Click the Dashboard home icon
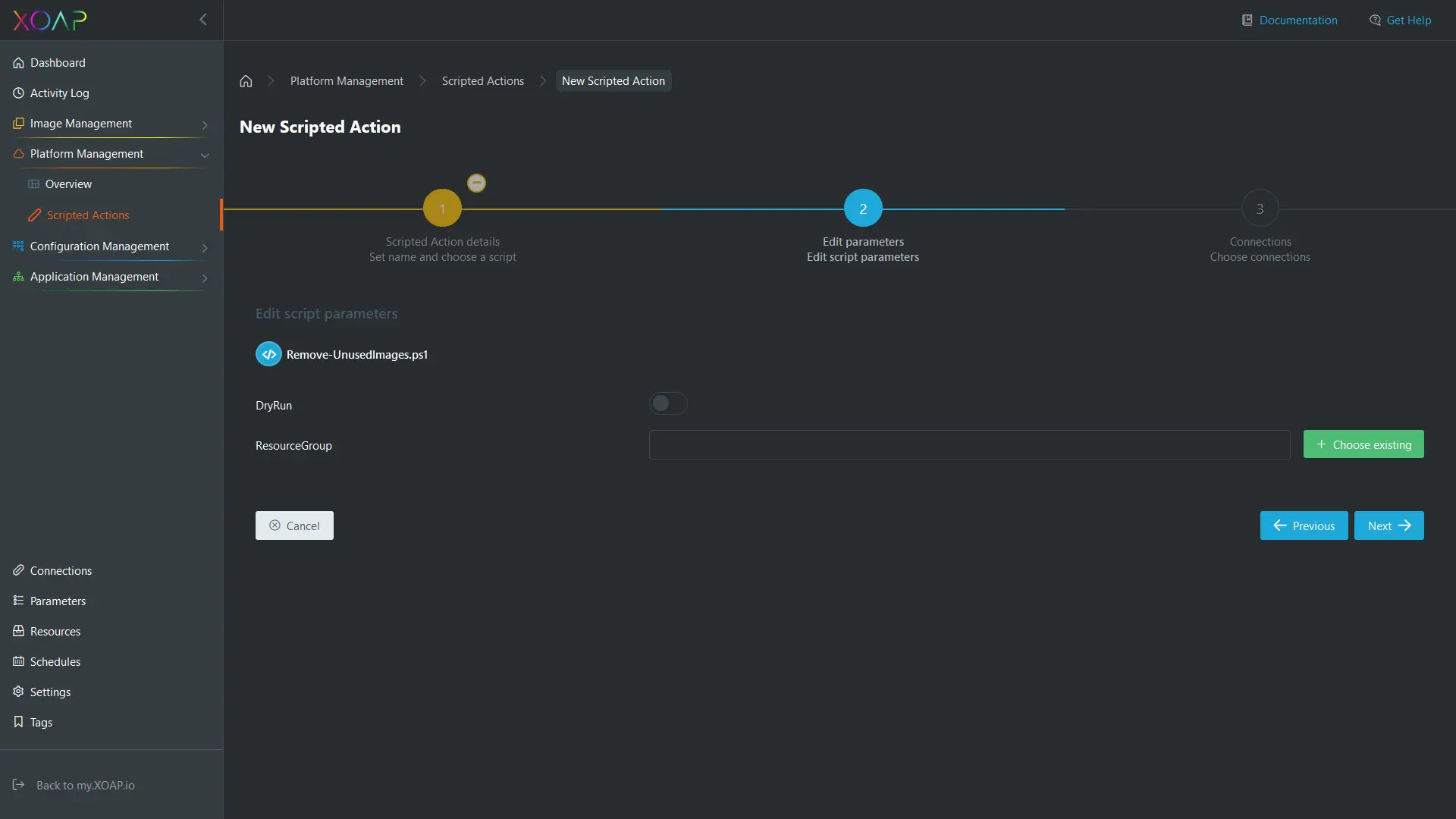 tap(18, 63)
